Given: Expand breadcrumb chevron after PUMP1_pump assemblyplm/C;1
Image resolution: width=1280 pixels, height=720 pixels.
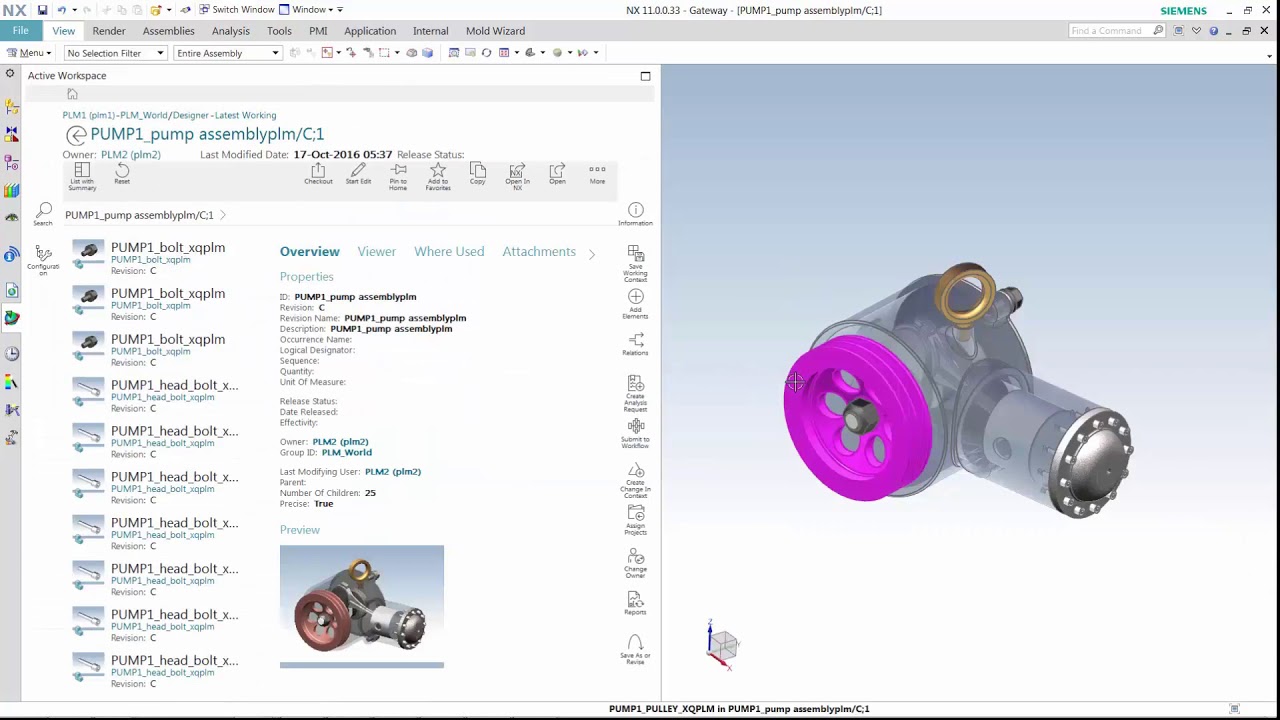Looking at the screenshot, I should (x=223, y=215).
